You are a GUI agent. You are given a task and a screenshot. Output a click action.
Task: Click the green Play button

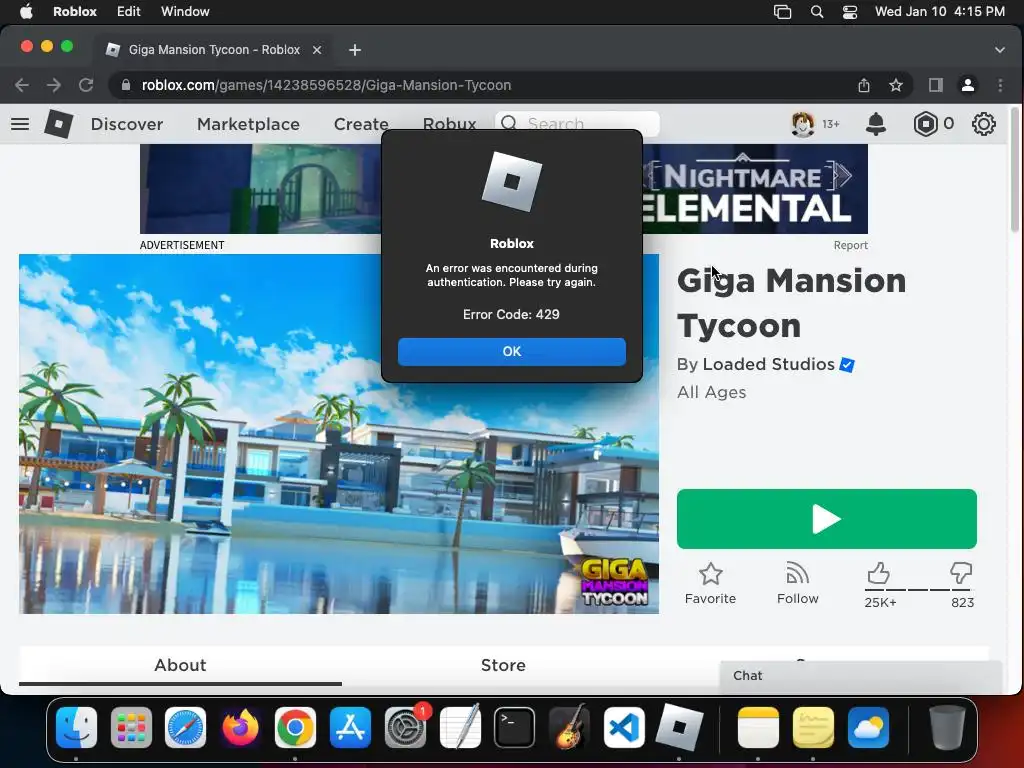coord(826,519)
